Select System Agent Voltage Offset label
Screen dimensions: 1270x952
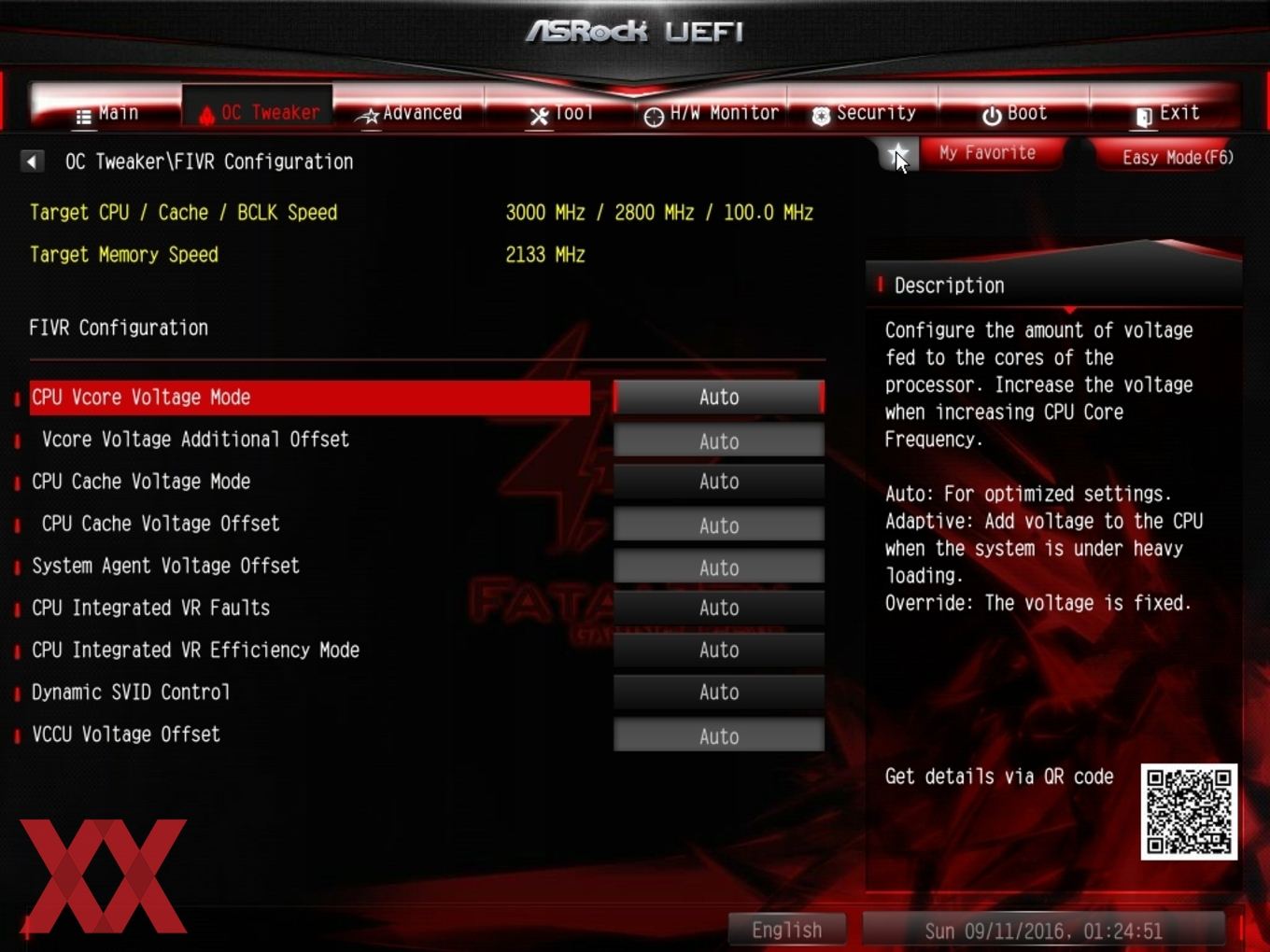[165, 566]
